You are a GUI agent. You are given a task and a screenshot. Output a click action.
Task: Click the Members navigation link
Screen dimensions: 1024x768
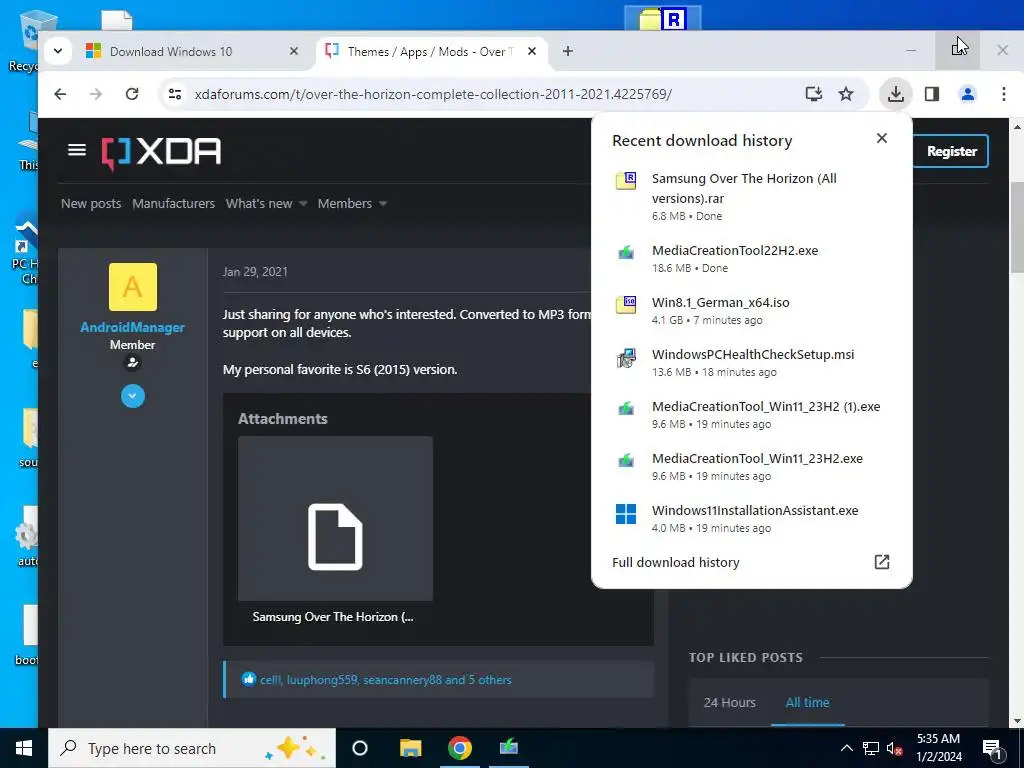coord(345,204)
